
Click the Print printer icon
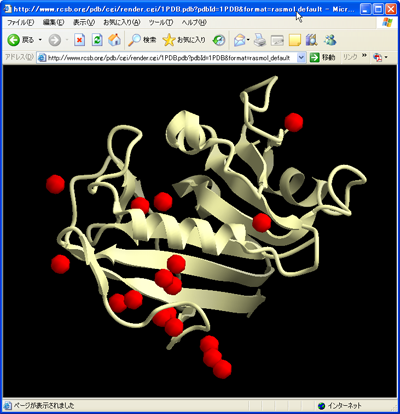click(x=260, y=40)
